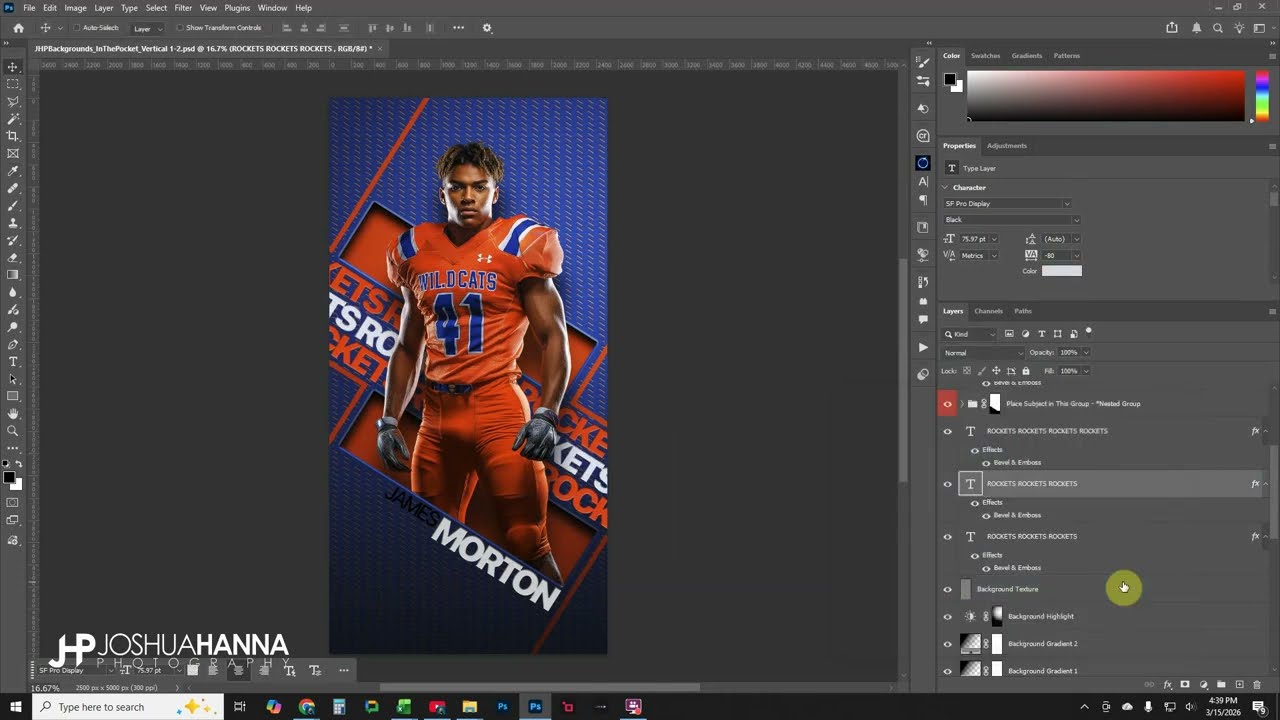Open the Paragraph panel icon in dock

click(x=923, y=200)
